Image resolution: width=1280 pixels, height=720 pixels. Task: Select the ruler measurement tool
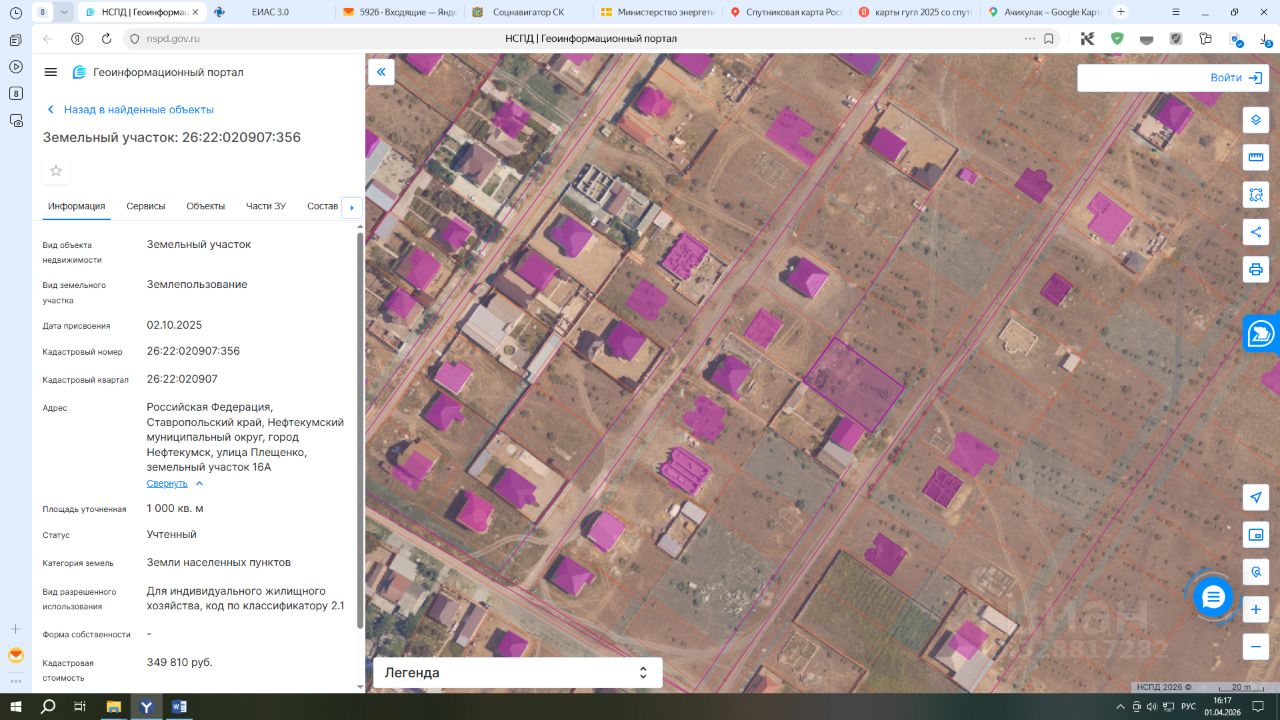coord(1255,157)
